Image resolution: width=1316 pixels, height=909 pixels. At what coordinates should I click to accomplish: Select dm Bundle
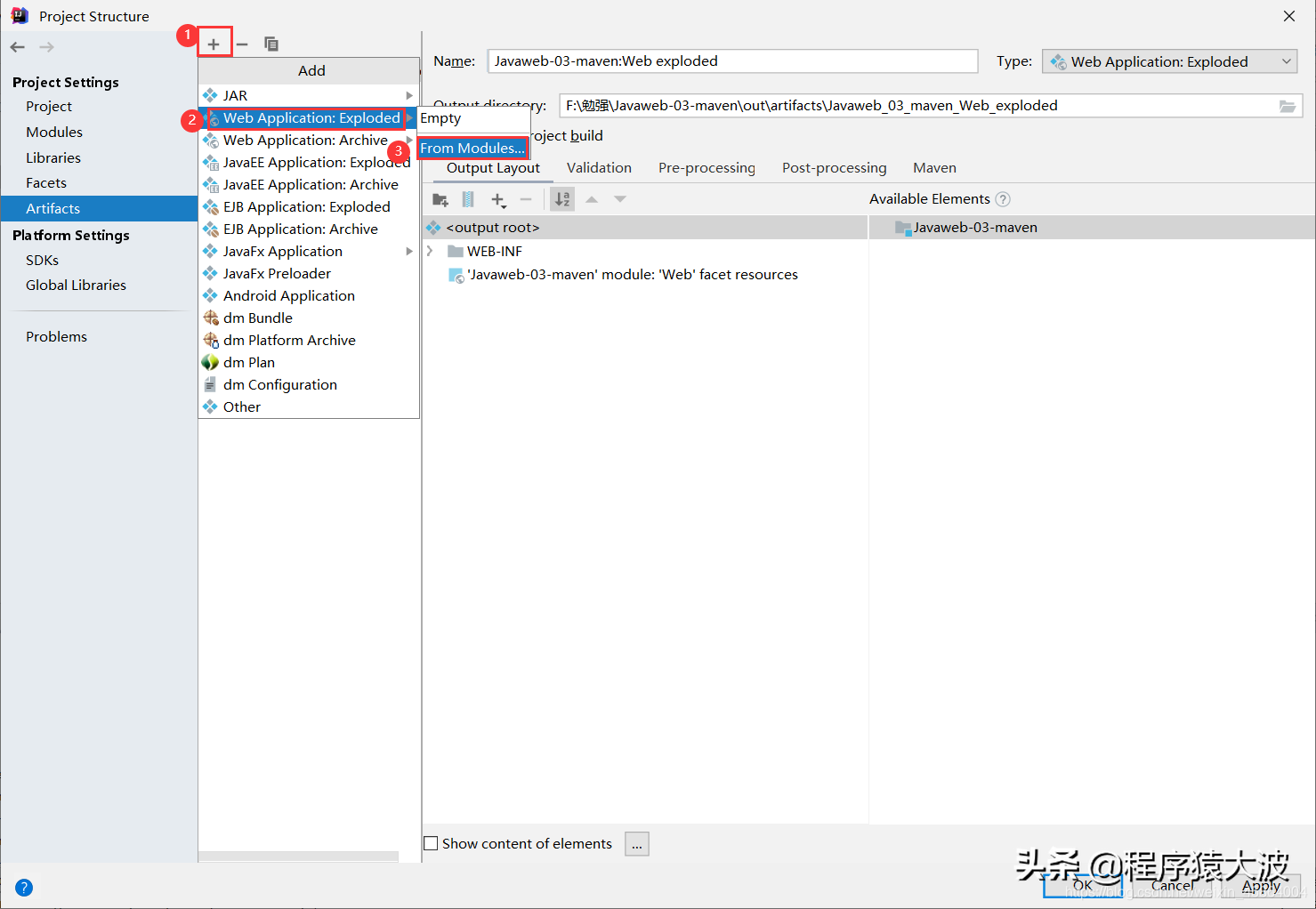pos(308,318)
